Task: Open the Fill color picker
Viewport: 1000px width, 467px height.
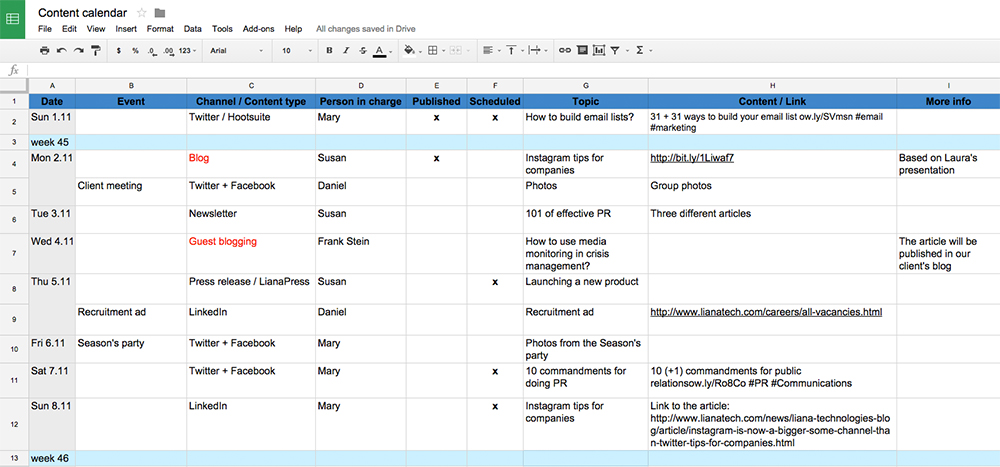Action: [411, 50]
